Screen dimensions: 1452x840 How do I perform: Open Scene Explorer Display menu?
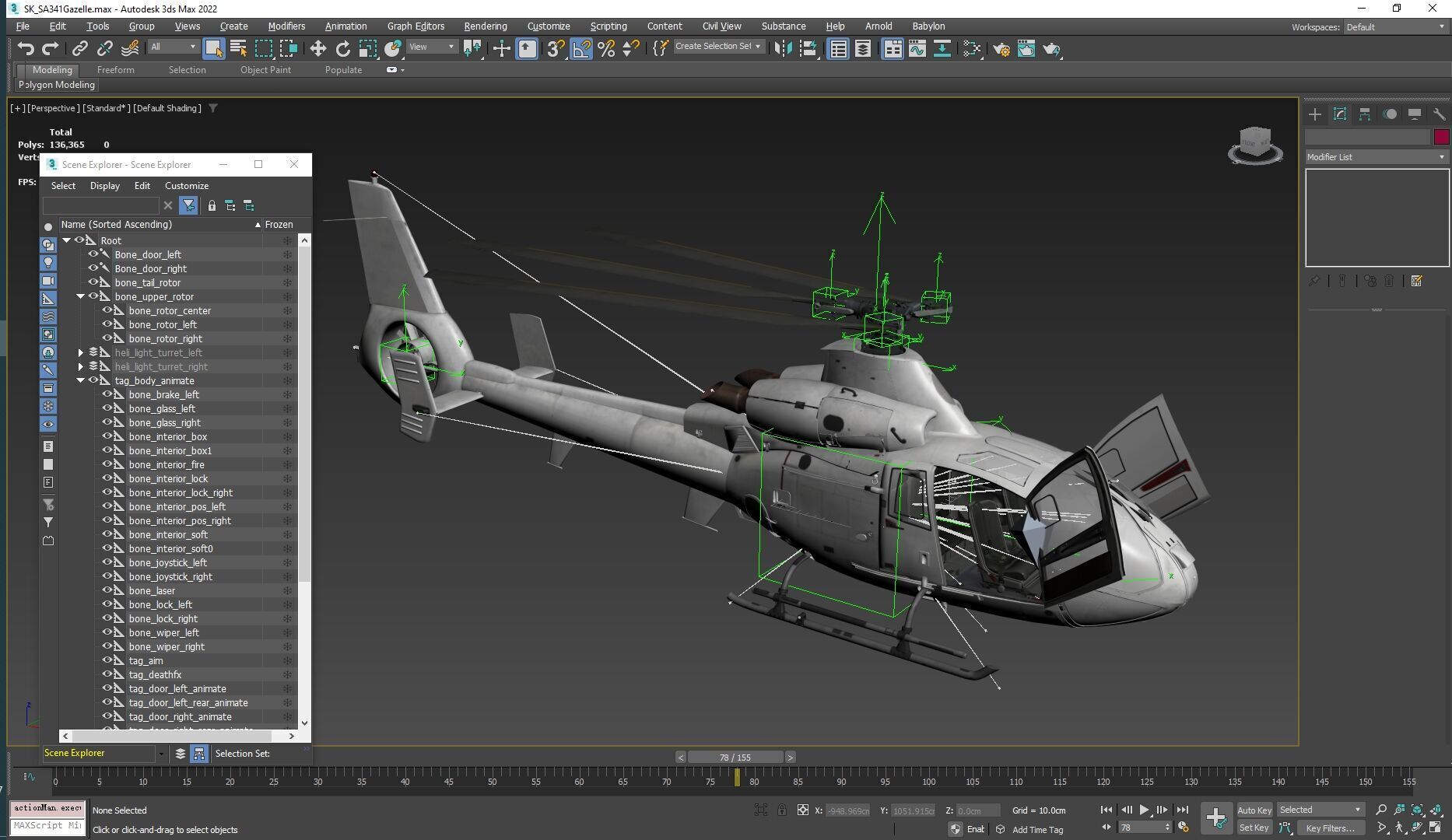(x=104, y=186)
